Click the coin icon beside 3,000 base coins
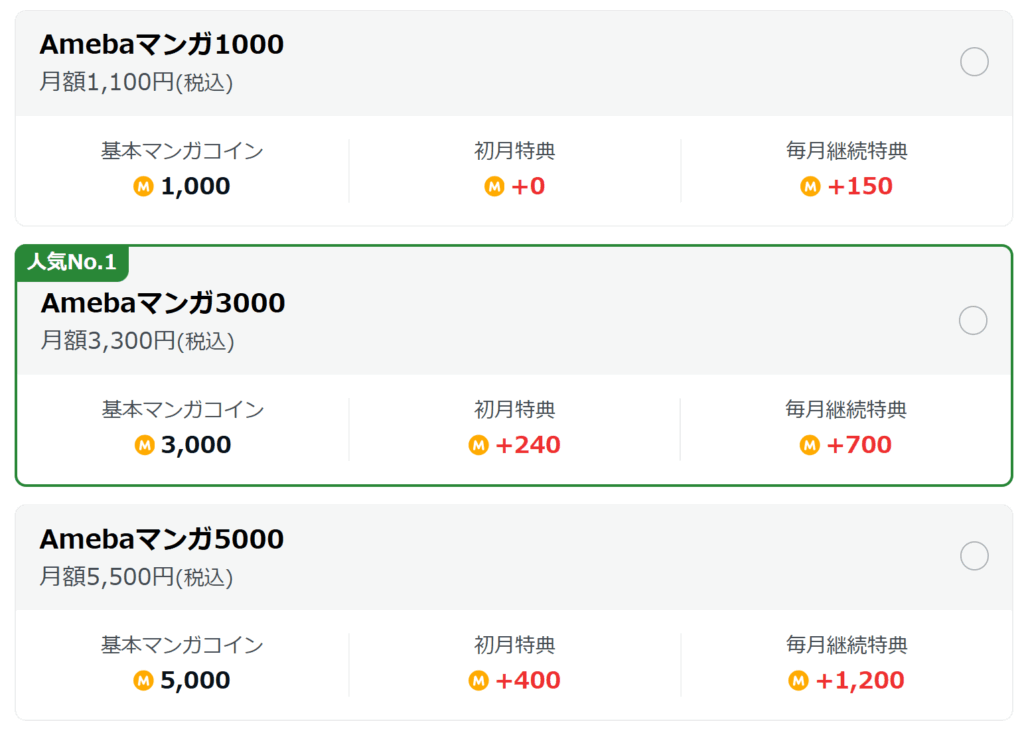This screenshot has height=731, width=1024. [144, 445]
